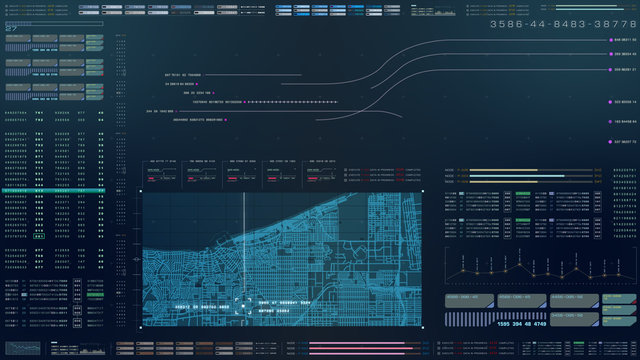Select the grey card above 1595 394 48 4749

(522, 301)
